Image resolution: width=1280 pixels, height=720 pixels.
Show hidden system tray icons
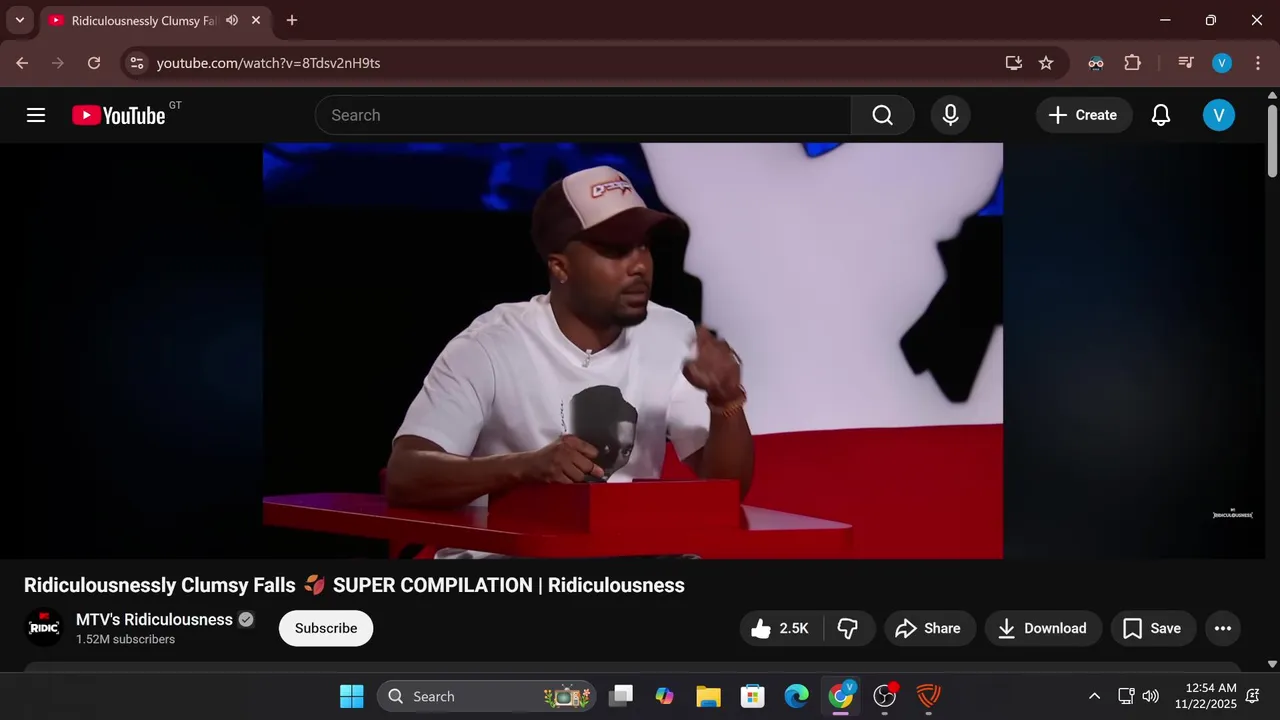1094,696
